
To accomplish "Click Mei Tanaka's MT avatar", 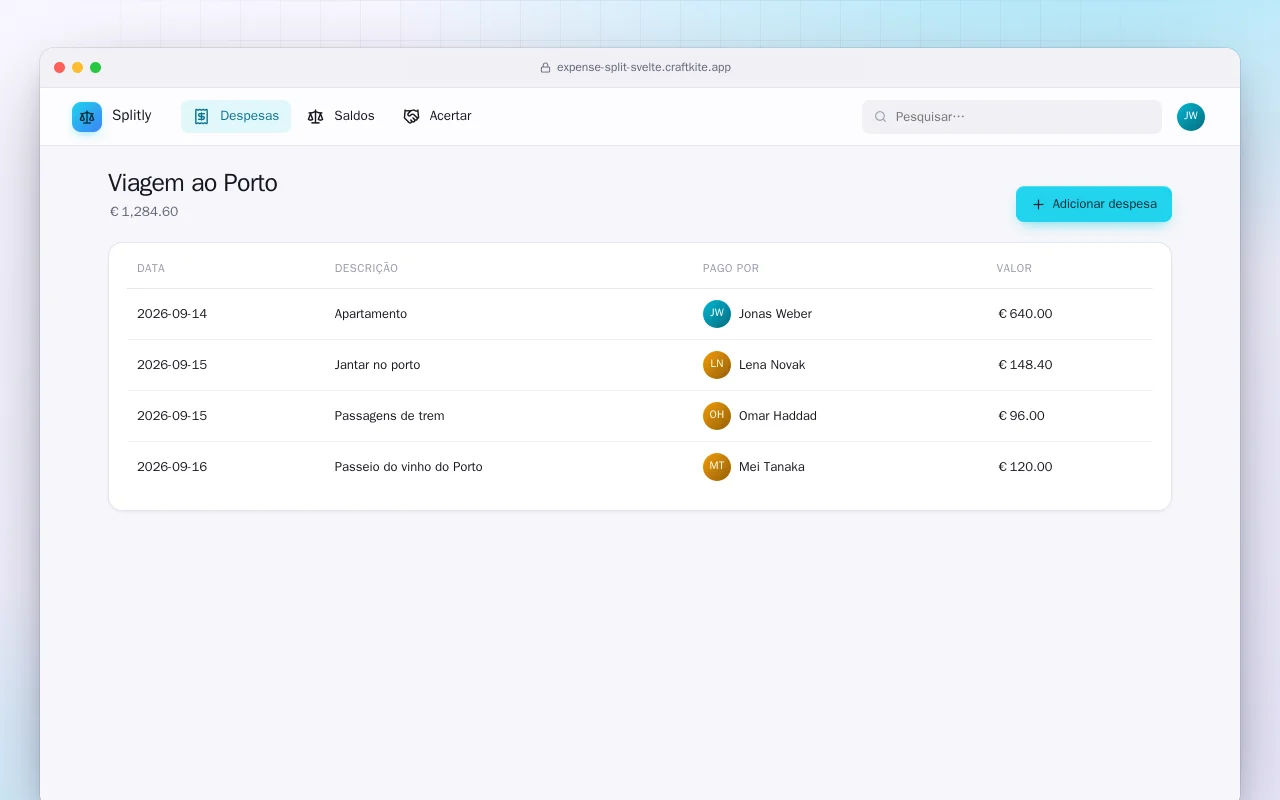I will tap(717, 467).
